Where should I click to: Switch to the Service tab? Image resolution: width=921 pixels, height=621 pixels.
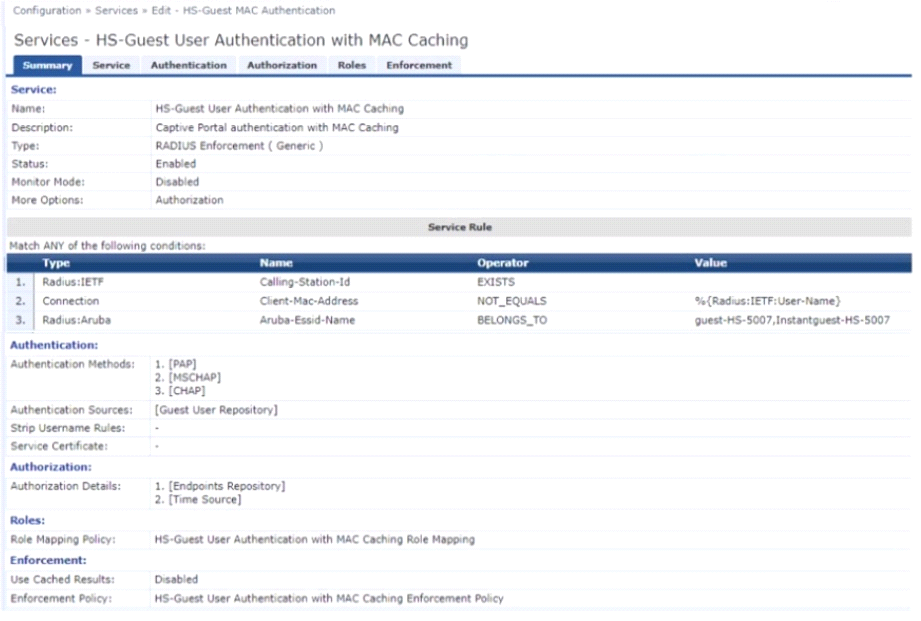[111, 65]
